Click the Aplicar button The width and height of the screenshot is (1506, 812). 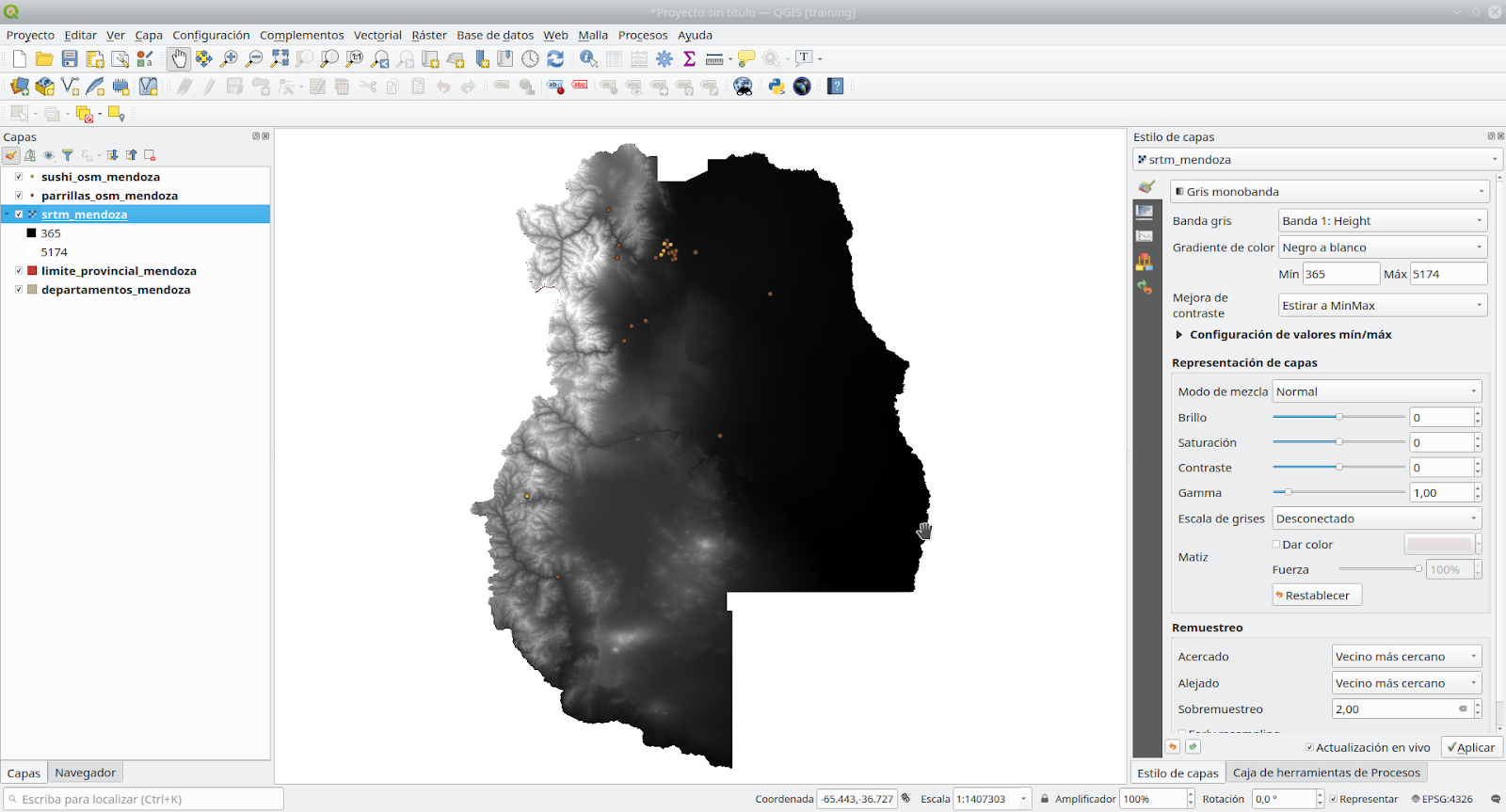1471,747
